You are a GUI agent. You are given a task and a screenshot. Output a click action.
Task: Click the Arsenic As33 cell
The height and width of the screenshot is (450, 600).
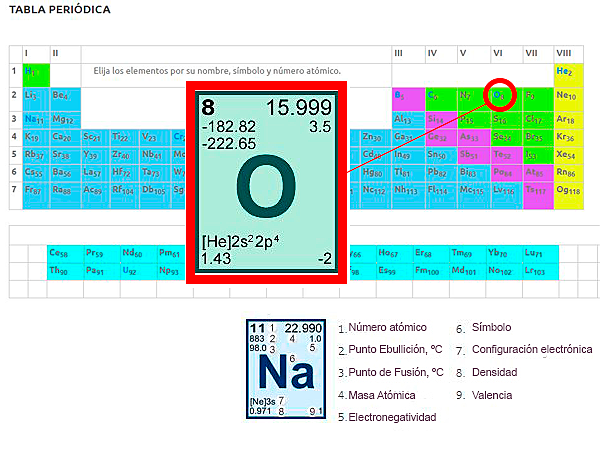474,138
